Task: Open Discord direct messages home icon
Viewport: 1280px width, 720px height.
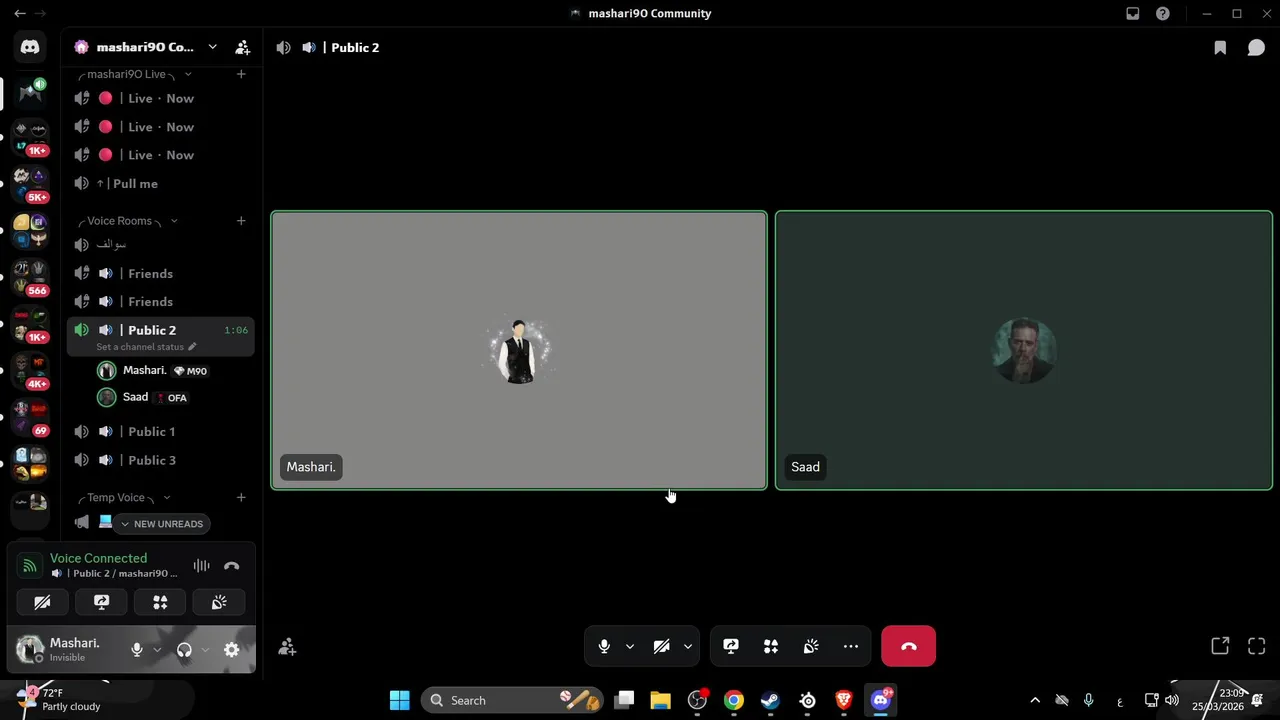Action: point(30,47)
